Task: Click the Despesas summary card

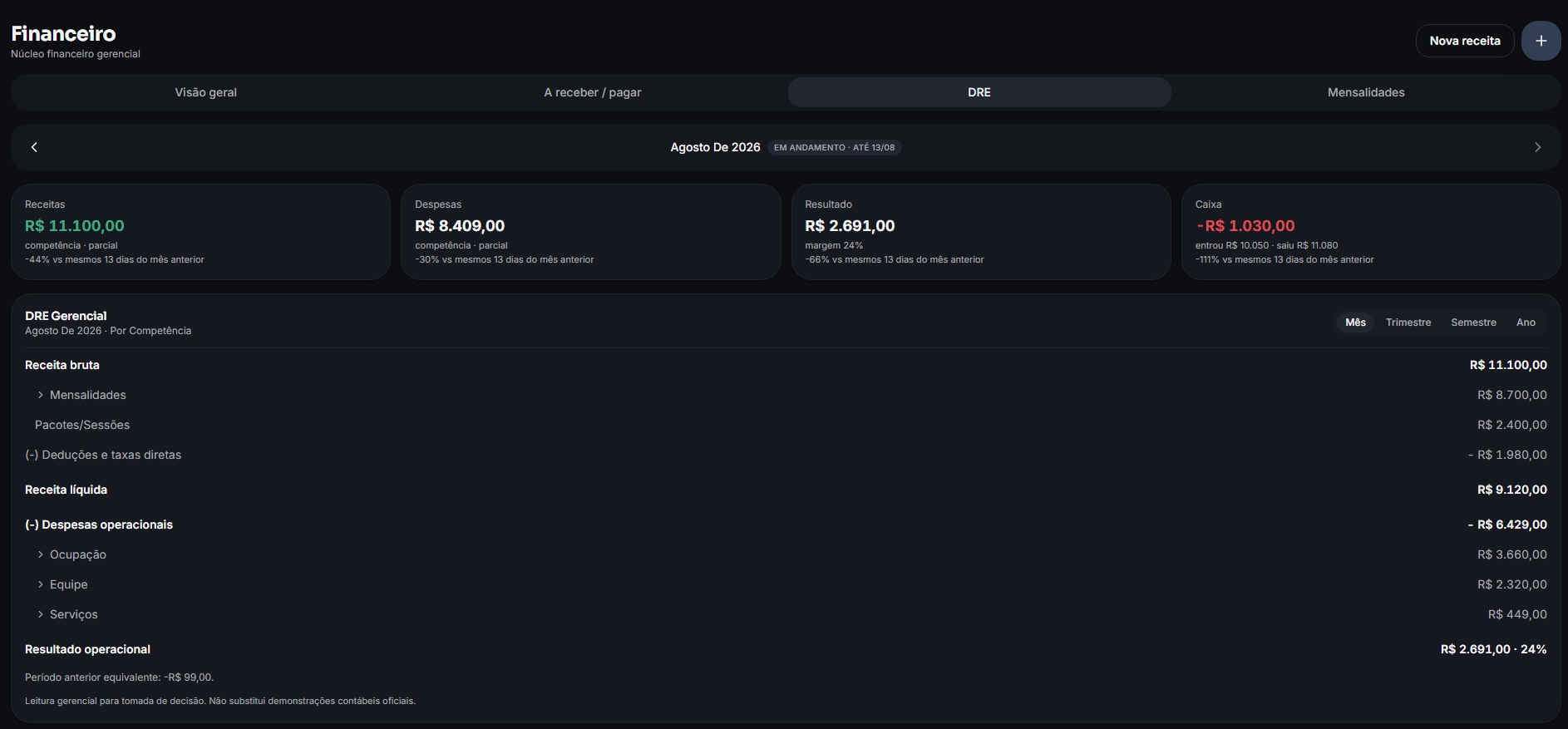Action: coord(591,232)
